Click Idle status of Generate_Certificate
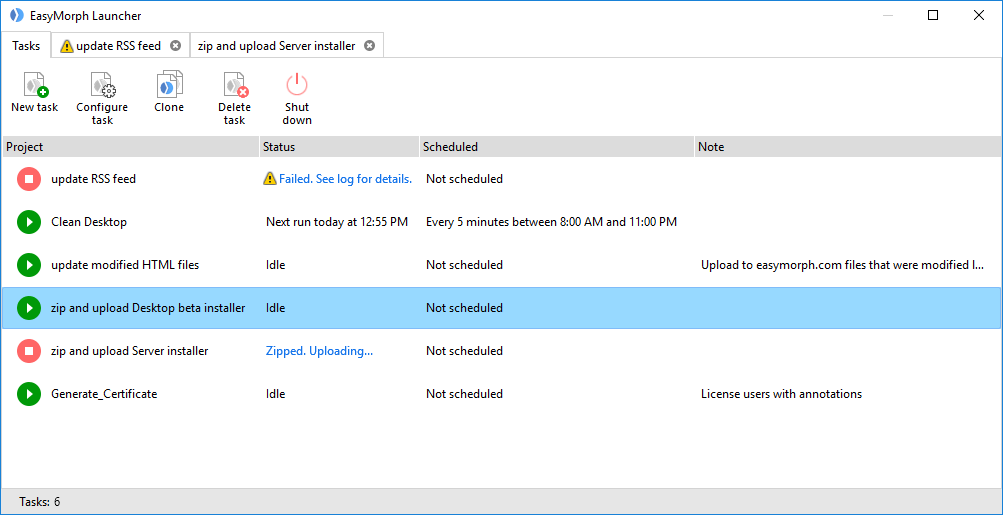 point(276,394)
